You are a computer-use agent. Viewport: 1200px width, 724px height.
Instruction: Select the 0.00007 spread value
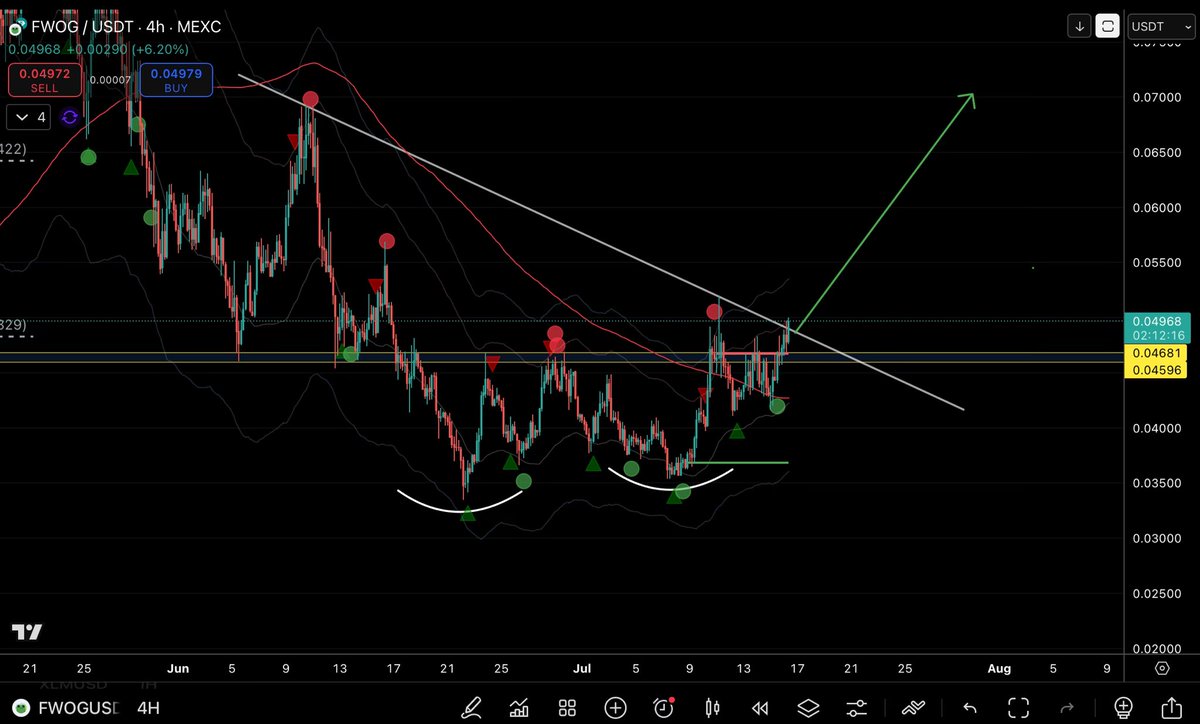(x=110, y=80)
